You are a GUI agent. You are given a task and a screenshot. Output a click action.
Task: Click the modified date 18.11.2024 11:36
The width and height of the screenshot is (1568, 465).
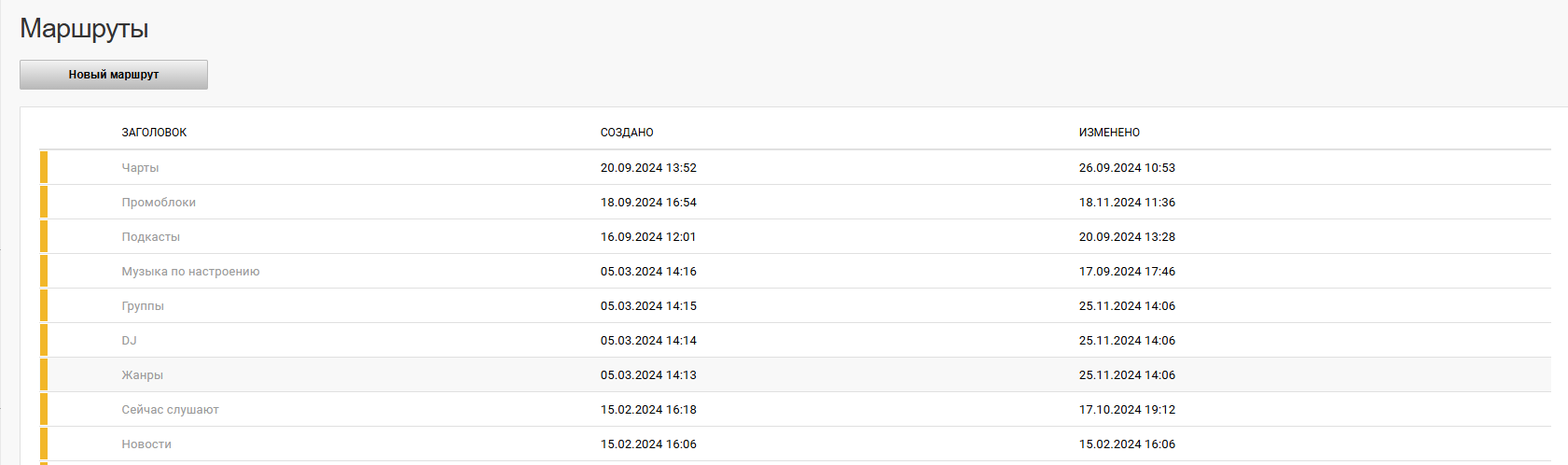tap(1127, 203)
